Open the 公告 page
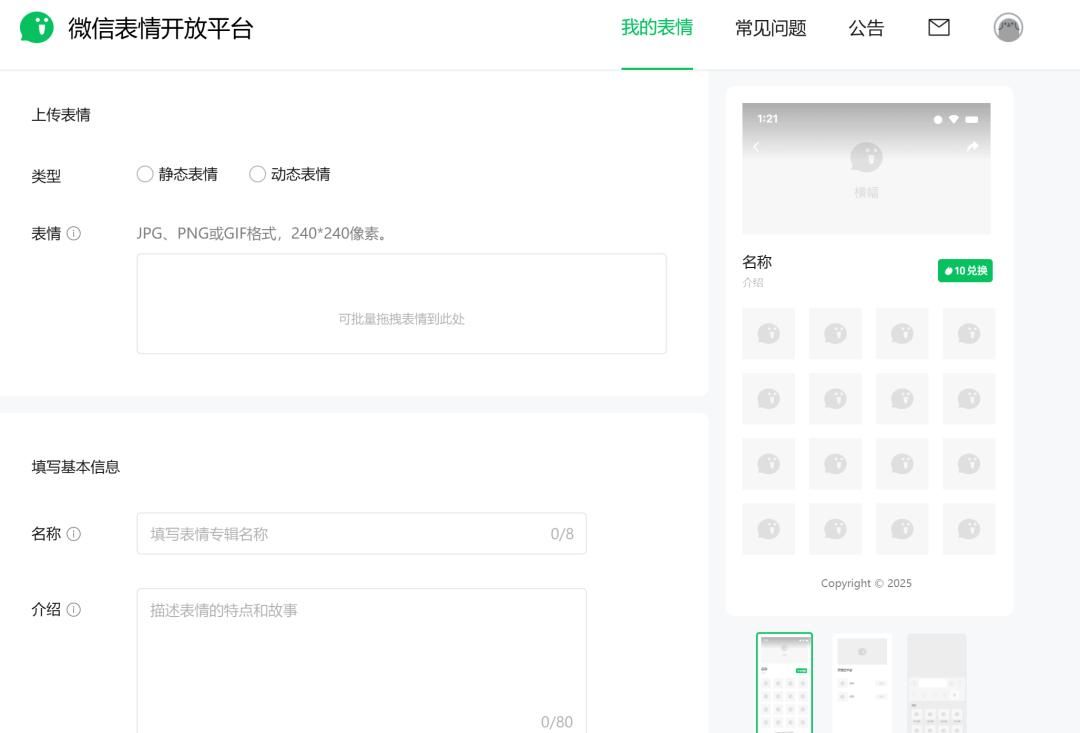Screen dimensions: 1080x733 click(866, 28)
